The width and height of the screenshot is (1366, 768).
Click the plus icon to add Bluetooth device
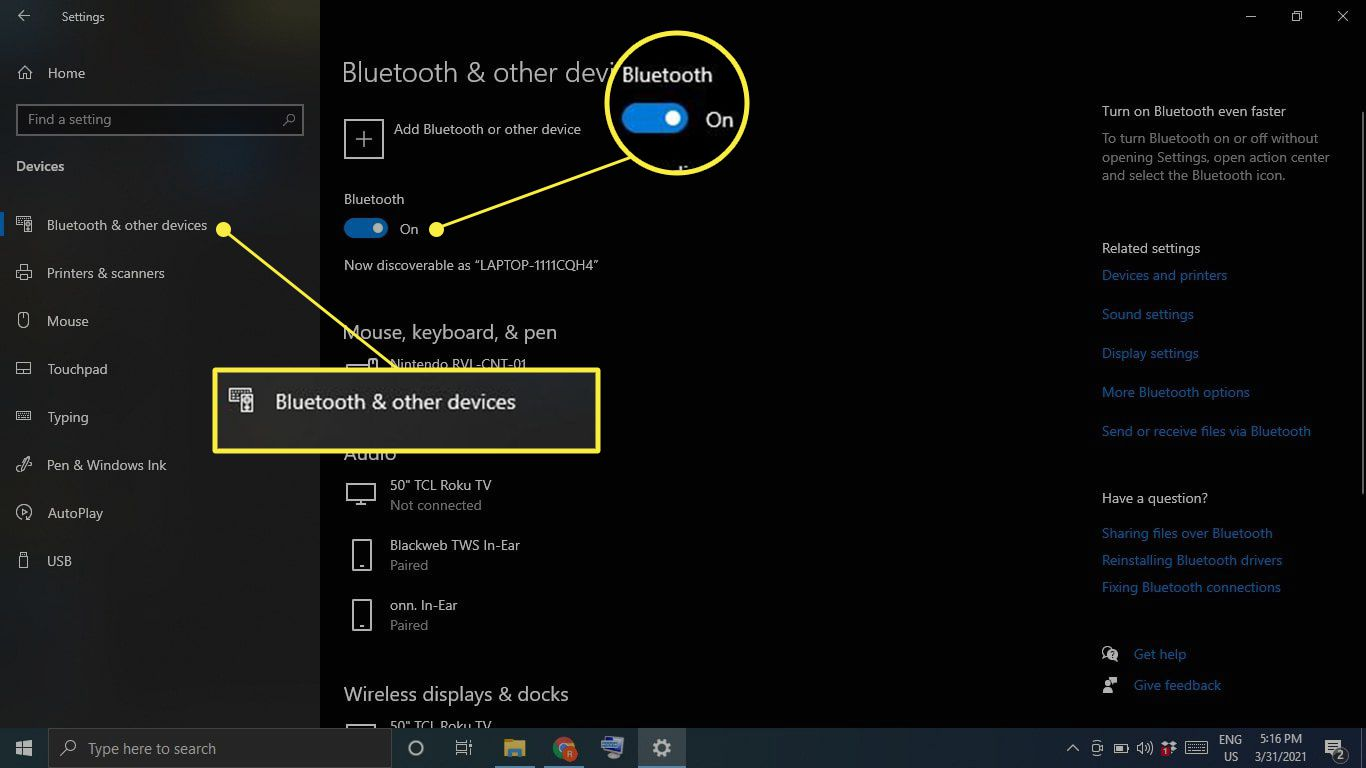pyautogui.click(x=364, y=139)
